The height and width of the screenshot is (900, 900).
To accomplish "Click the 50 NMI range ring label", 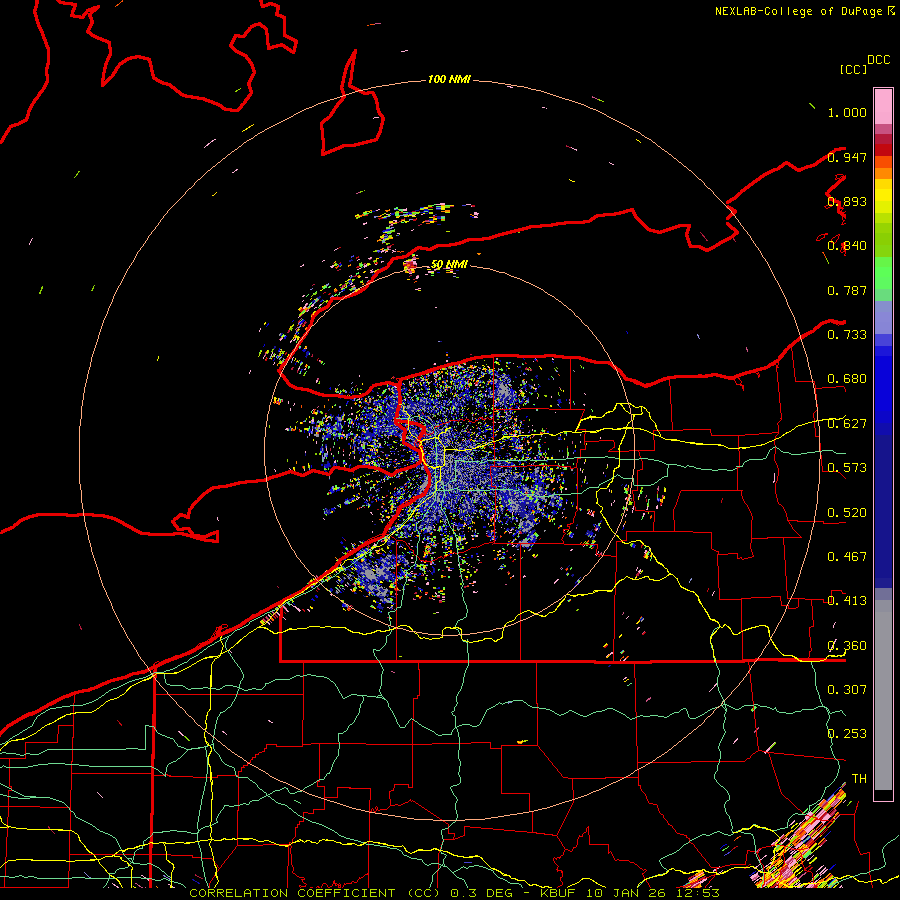I will [449, 264].
